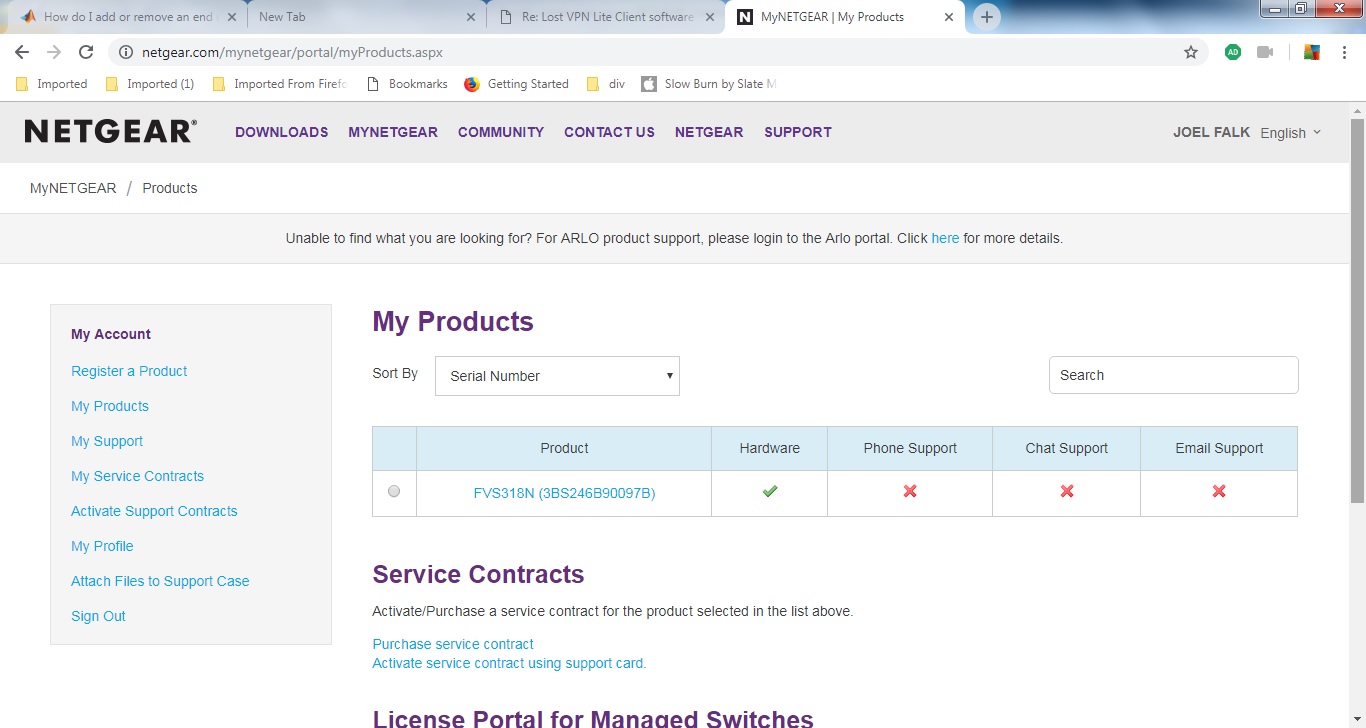The width and height of the screenshot is (1366, 728).
Task: Open the div bookmarks folder
Action: coord(606,84)
